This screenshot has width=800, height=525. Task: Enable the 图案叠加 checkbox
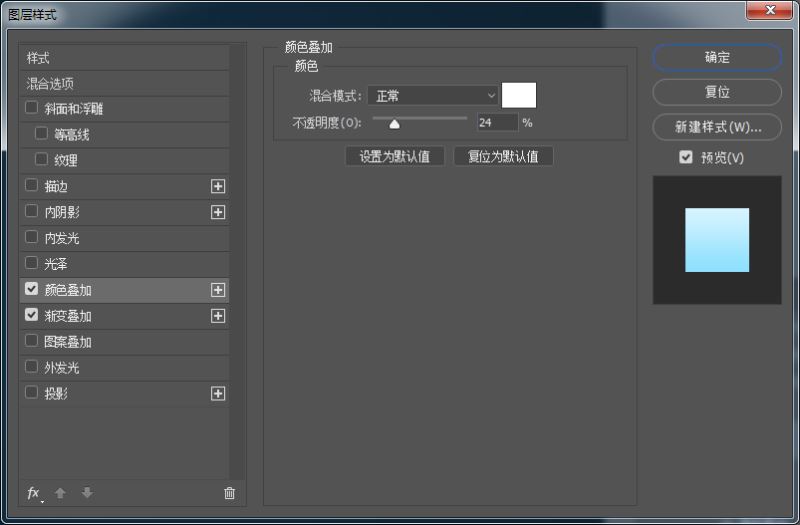pos(32,341)
